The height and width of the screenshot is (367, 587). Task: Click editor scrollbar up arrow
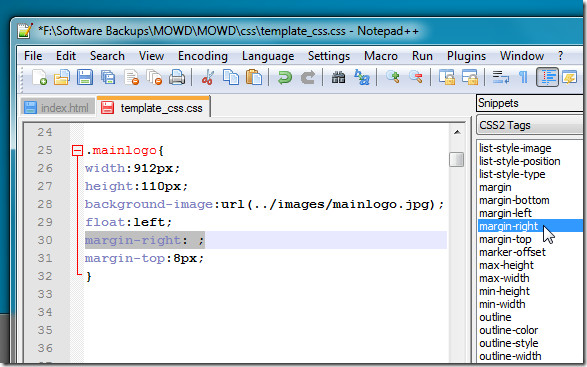point(457,132)
